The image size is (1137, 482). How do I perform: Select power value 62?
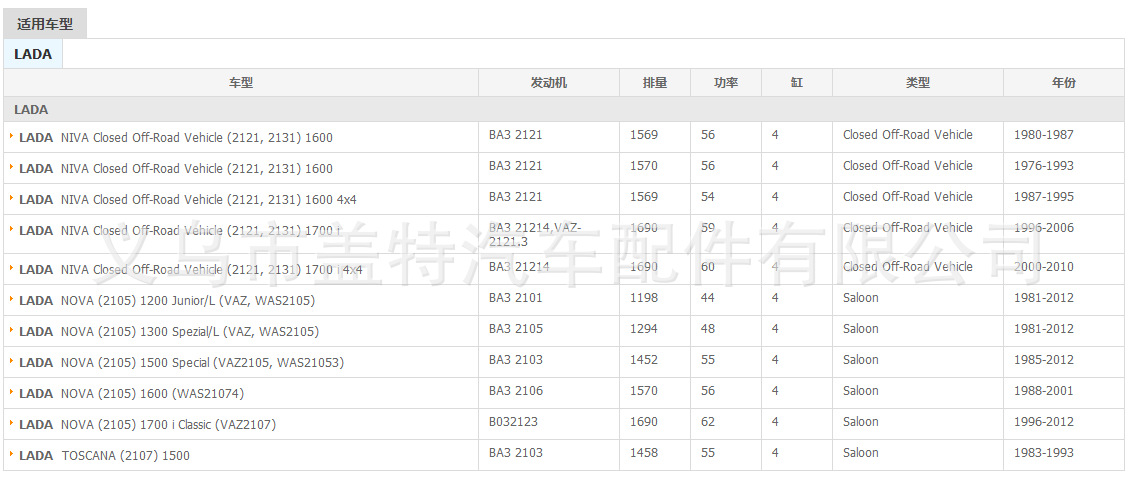[708, 422]
